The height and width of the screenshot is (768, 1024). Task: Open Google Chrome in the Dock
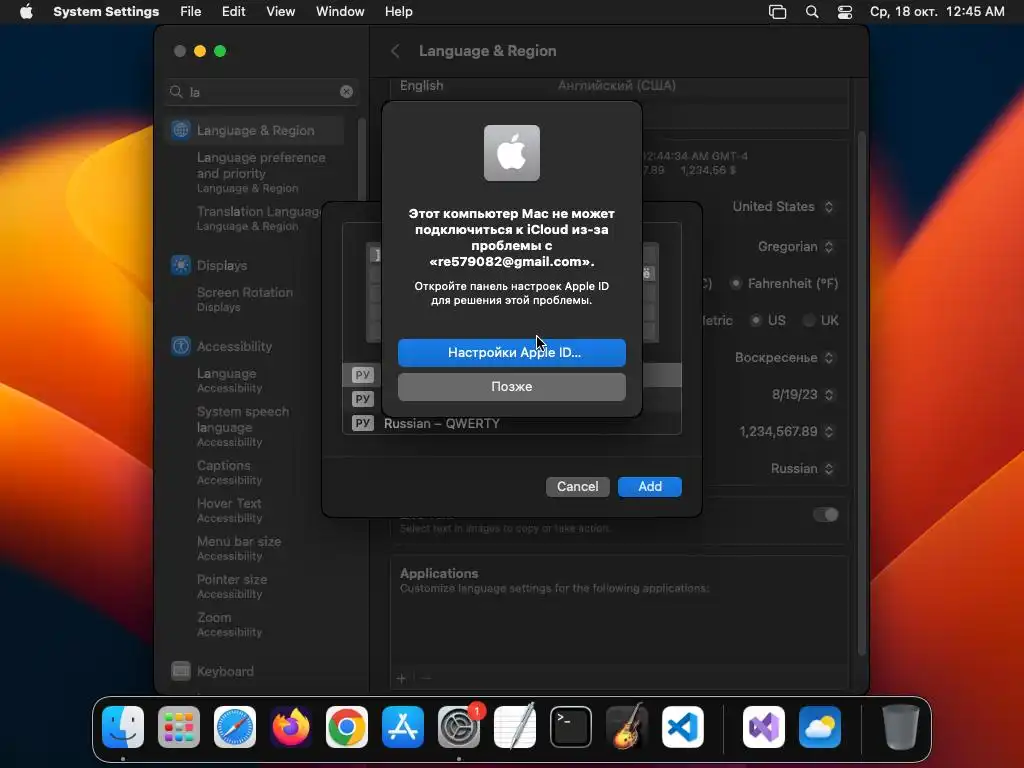point(347,727)
